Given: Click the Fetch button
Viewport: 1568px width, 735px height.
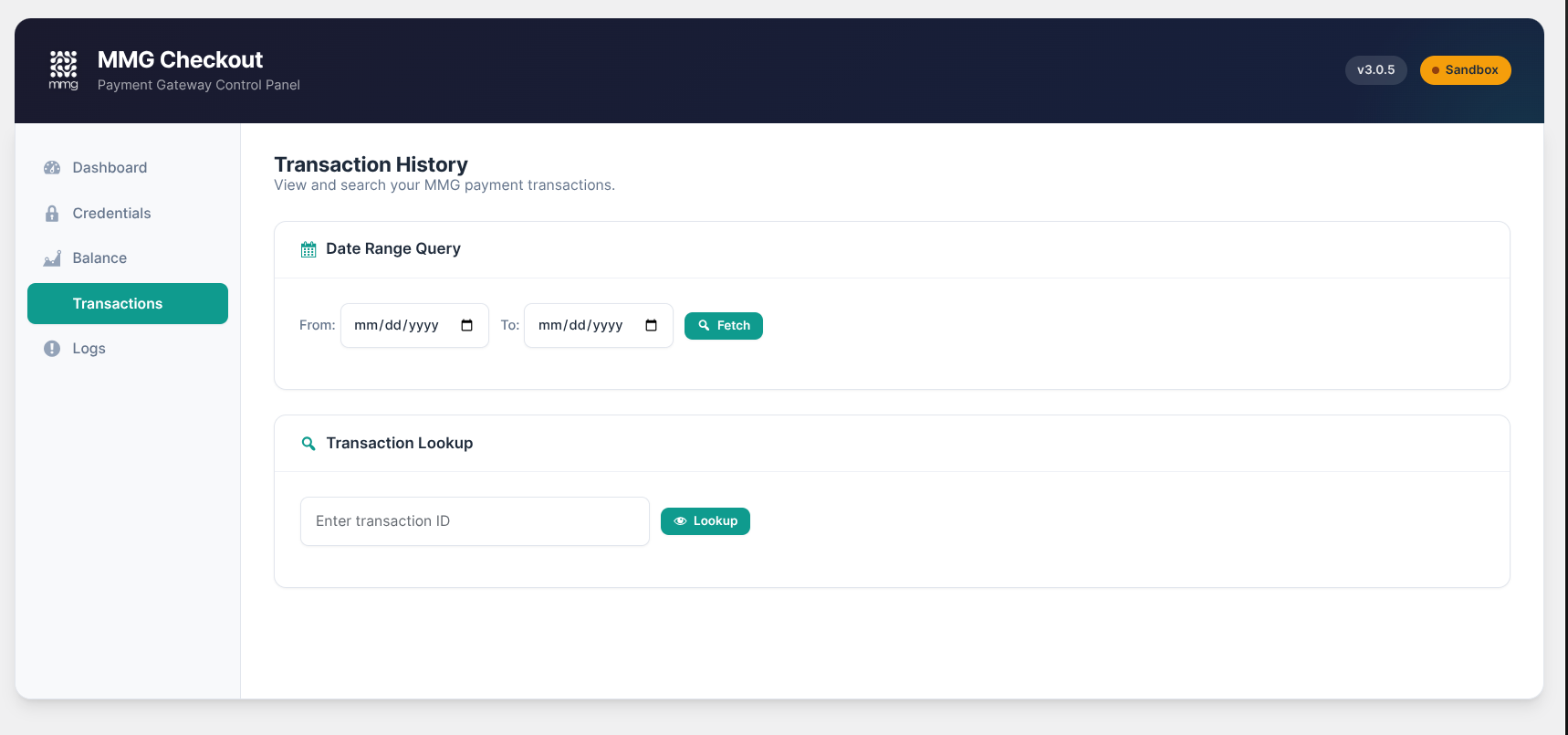Looking at the screenshot, I should [x=724, y=326].
